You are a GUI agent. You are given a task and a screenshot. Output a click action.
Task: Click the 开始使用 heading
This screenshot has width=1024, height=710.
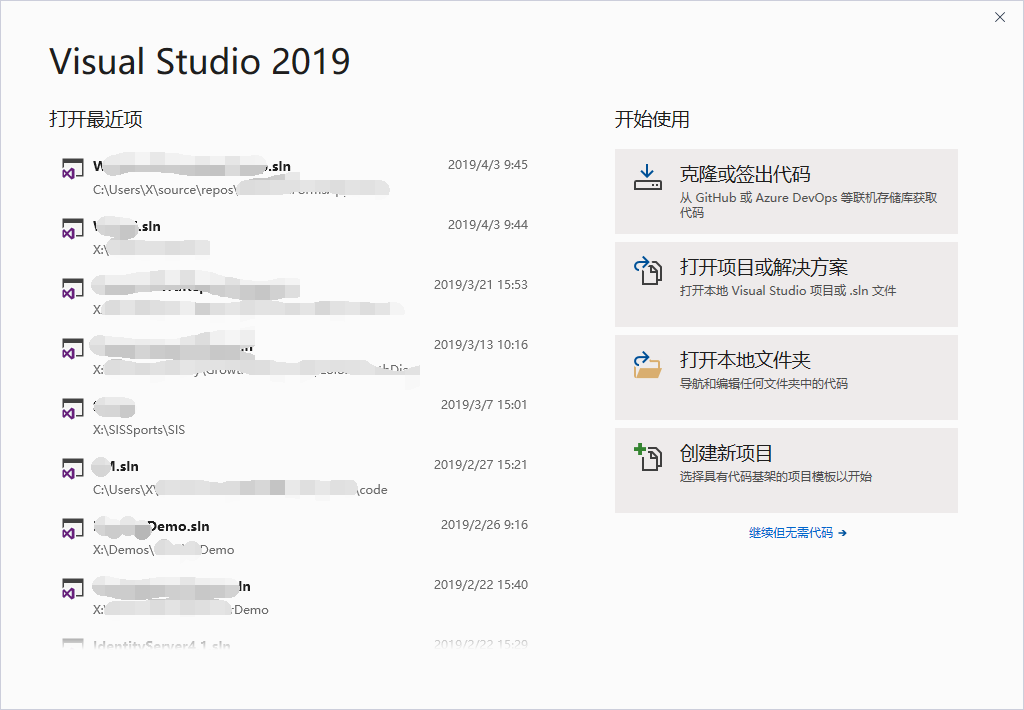tap(652, 120)
